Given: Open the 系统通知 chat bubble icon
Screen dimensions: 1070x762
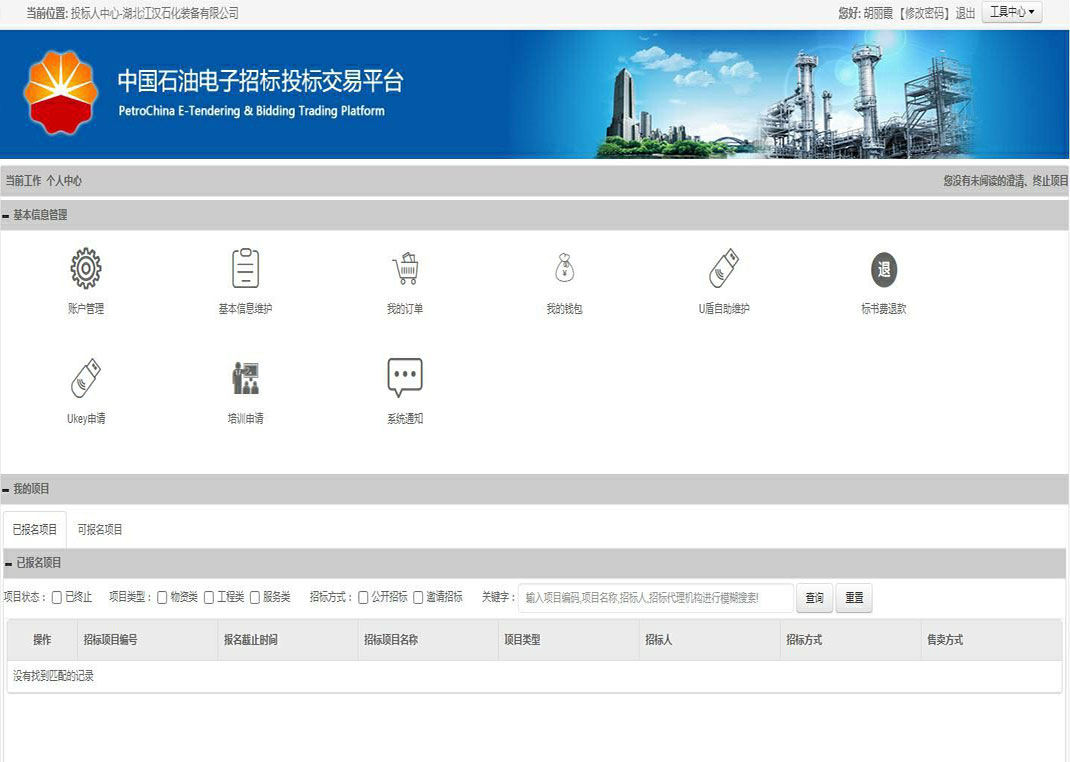Looking at the screenshot, I should click(x=405, y=377).
